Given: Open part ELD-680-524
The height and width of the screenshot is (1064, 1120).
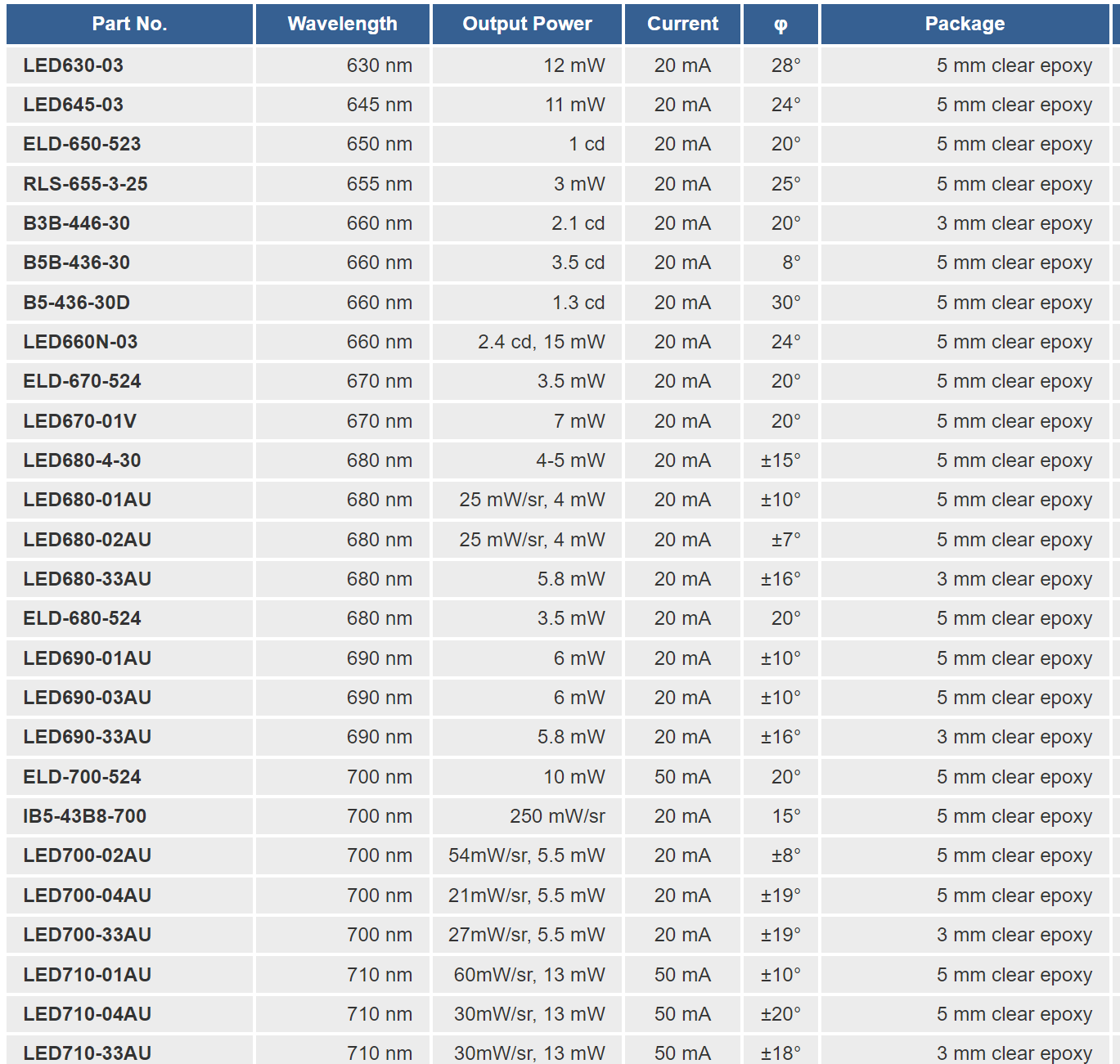Looking at the screenshot, I should click(x=82, y=618).
